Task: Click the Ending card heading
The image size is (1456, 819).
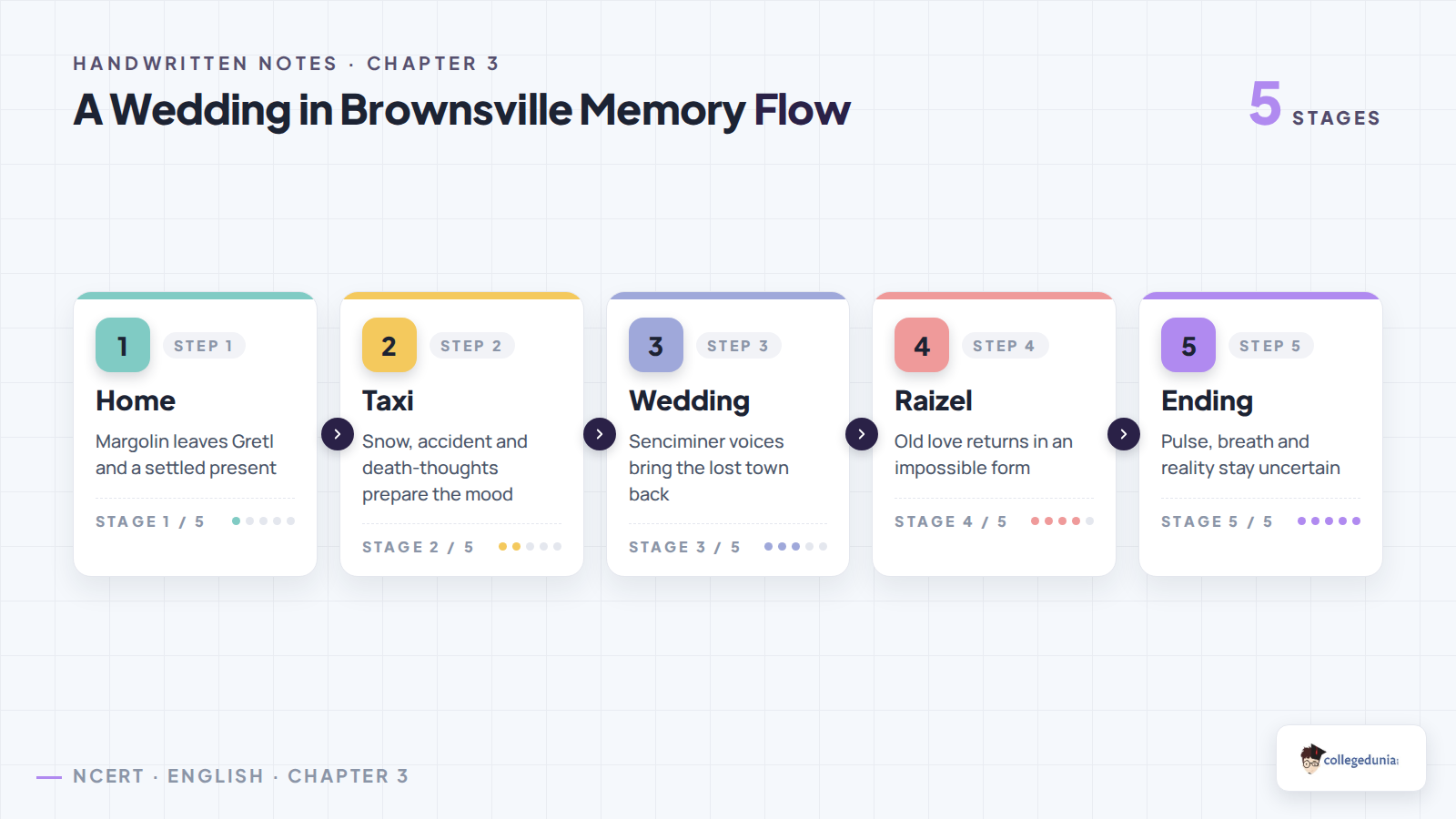Action: tap(1207, 400)
